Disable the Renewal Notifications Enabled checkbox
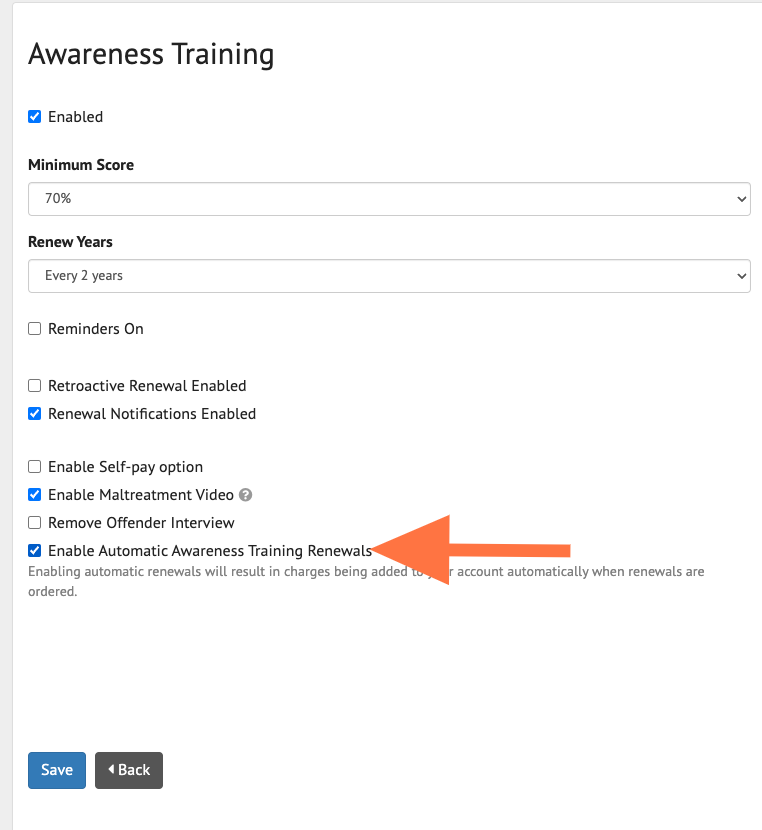The image size is (762, 830). pos(35,414)
